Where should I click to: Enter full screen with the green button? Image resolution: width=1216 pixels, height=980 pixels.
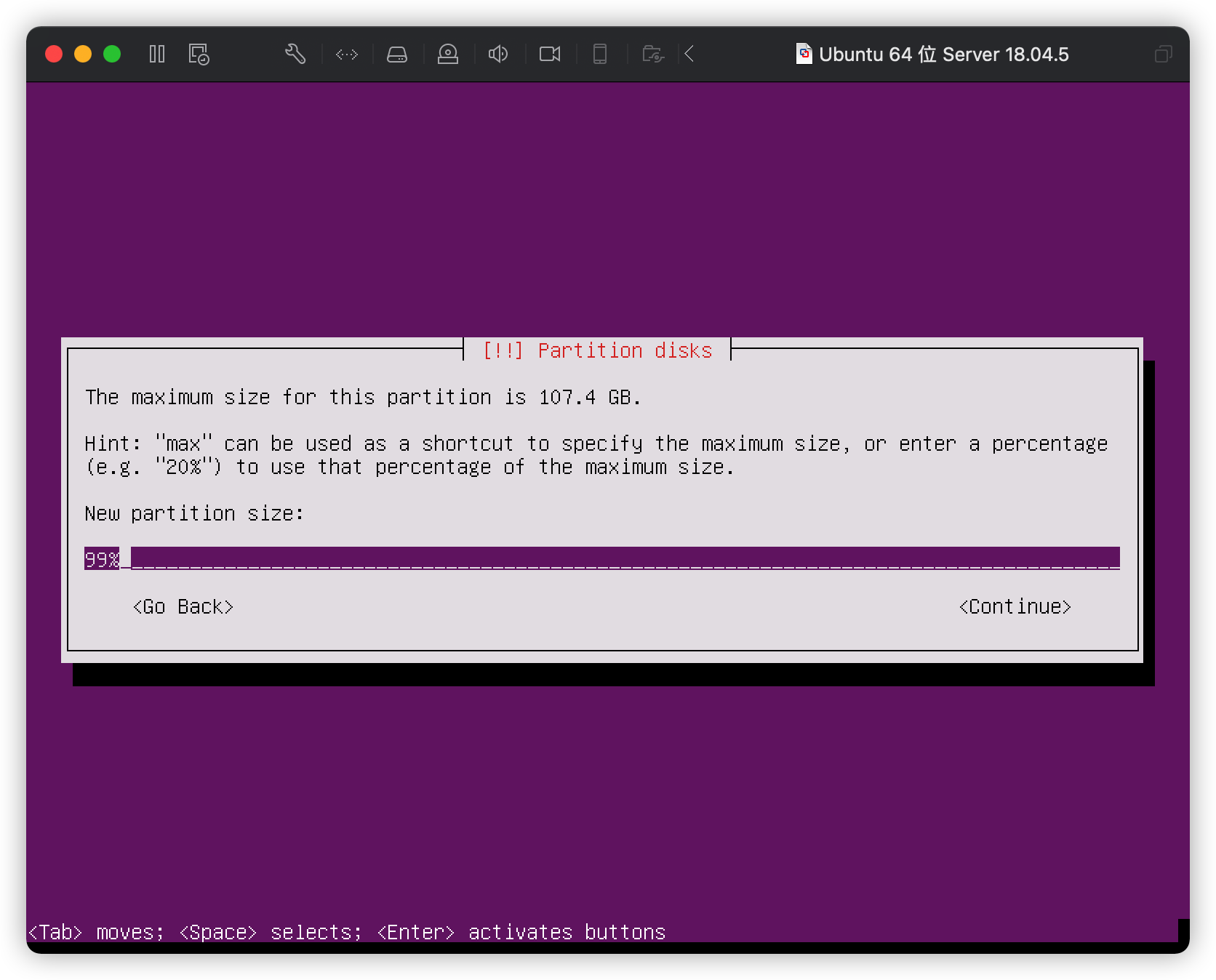pos(112,54)
